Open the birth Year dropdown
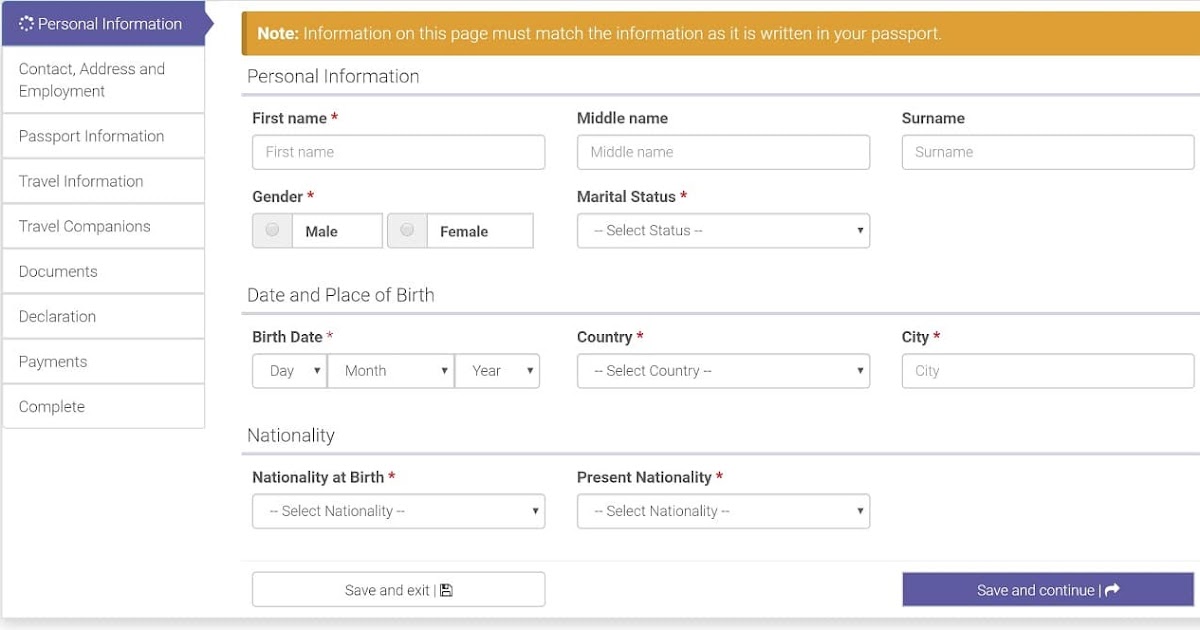The height and width of the screenshot is (630, 1200). (497, 371)
